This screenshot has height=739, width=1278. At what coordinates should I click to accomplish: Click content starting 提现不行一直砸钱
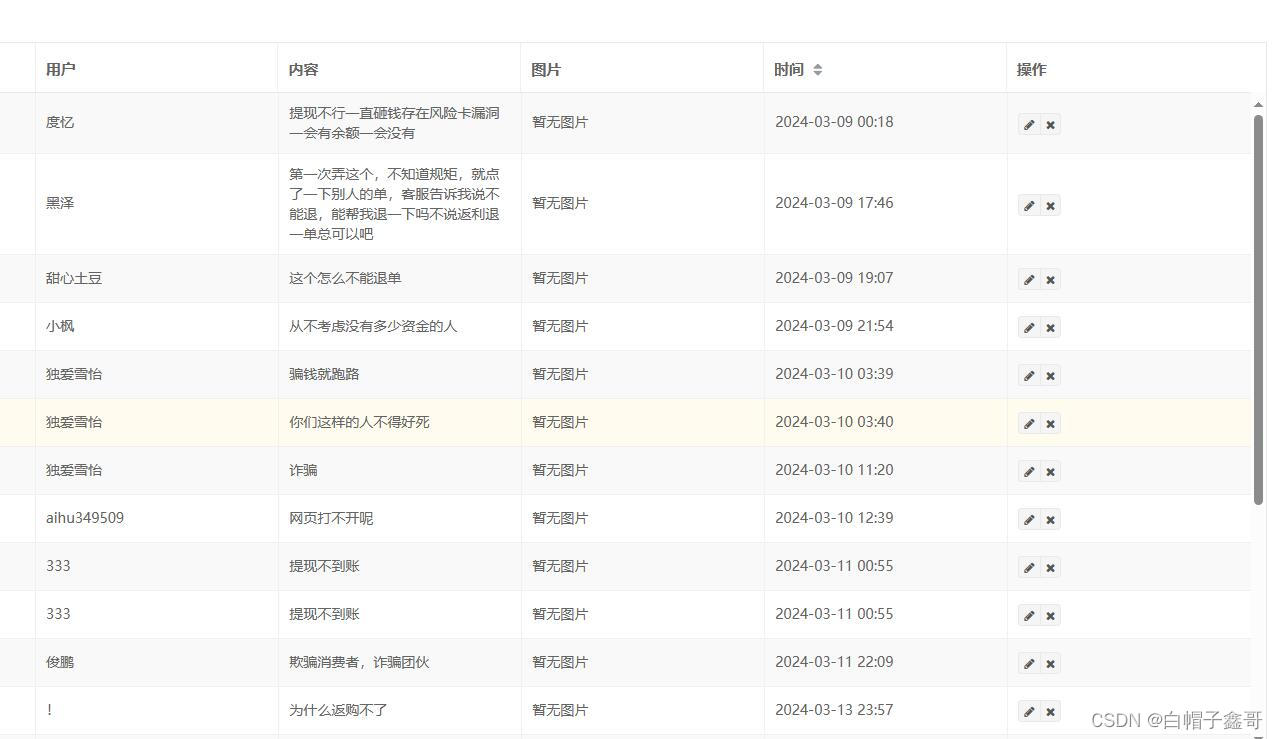[394, 123]
